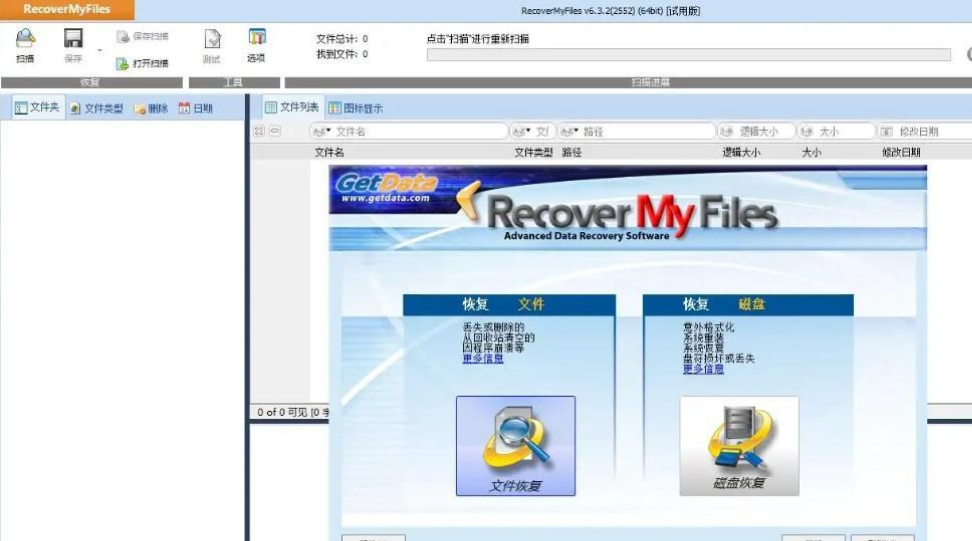Click the 恢复 磁盘 panel header
This screenshot has width=972, height=541.
(x=748, y=304)
